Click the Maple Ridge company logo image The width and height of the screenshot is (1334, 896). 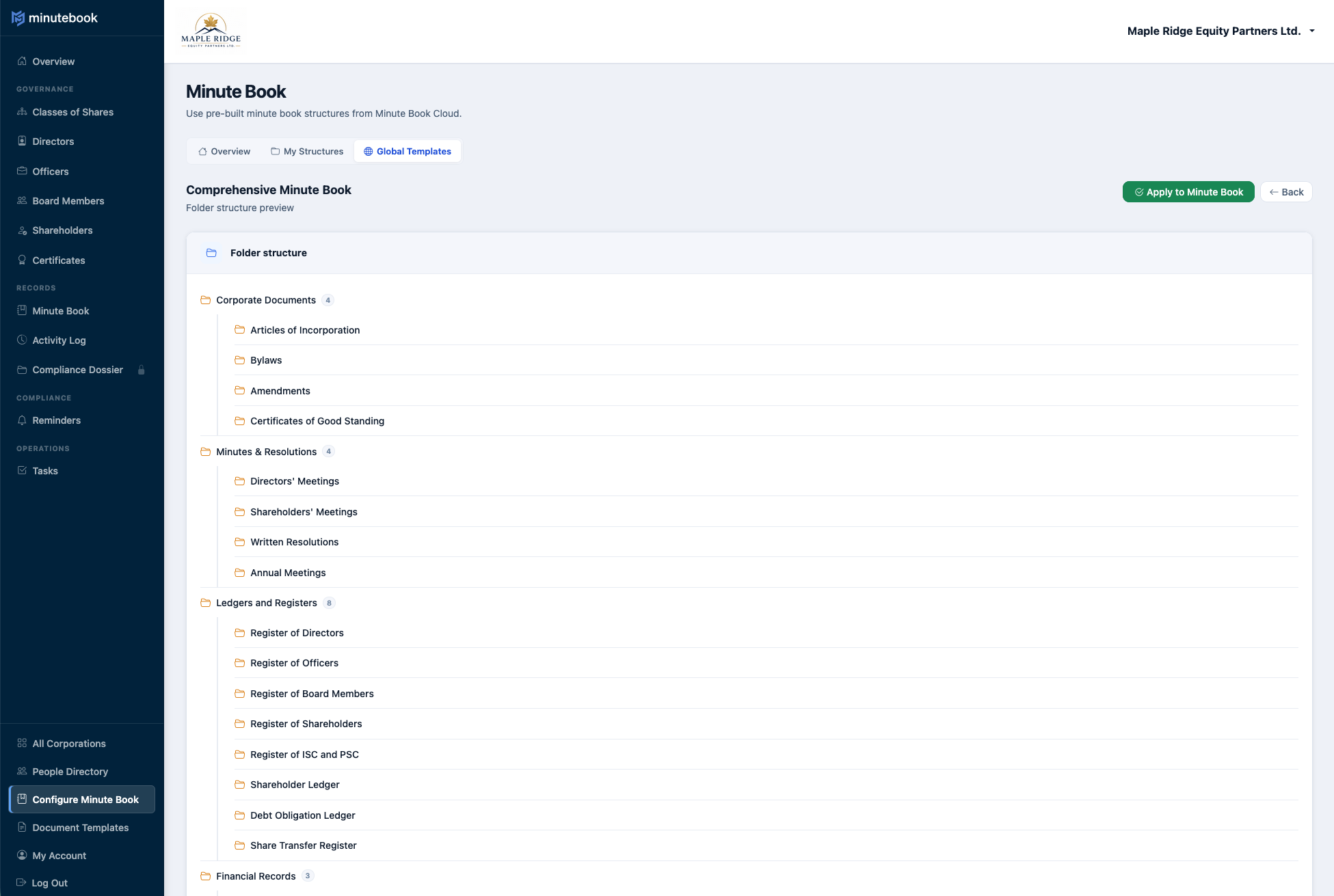[211, 29]
